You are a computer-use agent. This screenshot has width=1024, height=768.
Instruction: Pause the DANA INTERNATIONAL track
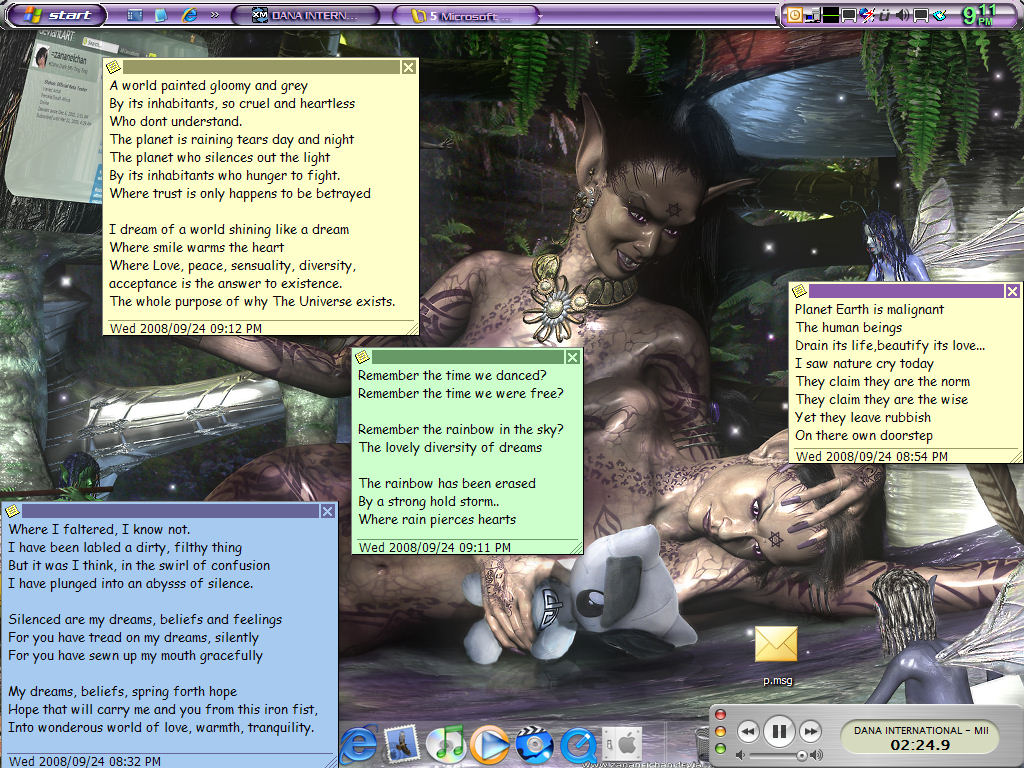click(x=779, y=731)
